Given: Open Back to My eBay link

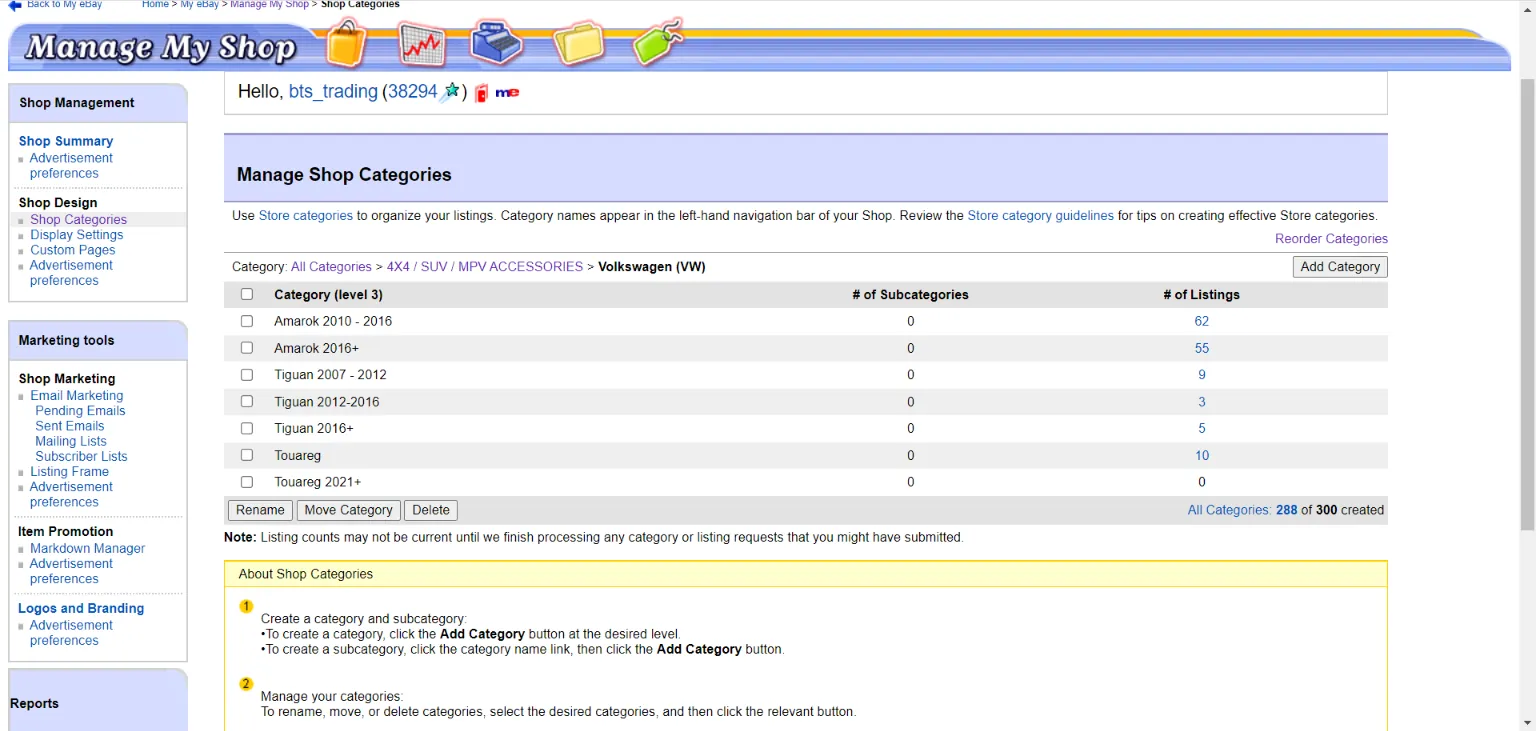Looking at the screenshot, I should (64, 5).
